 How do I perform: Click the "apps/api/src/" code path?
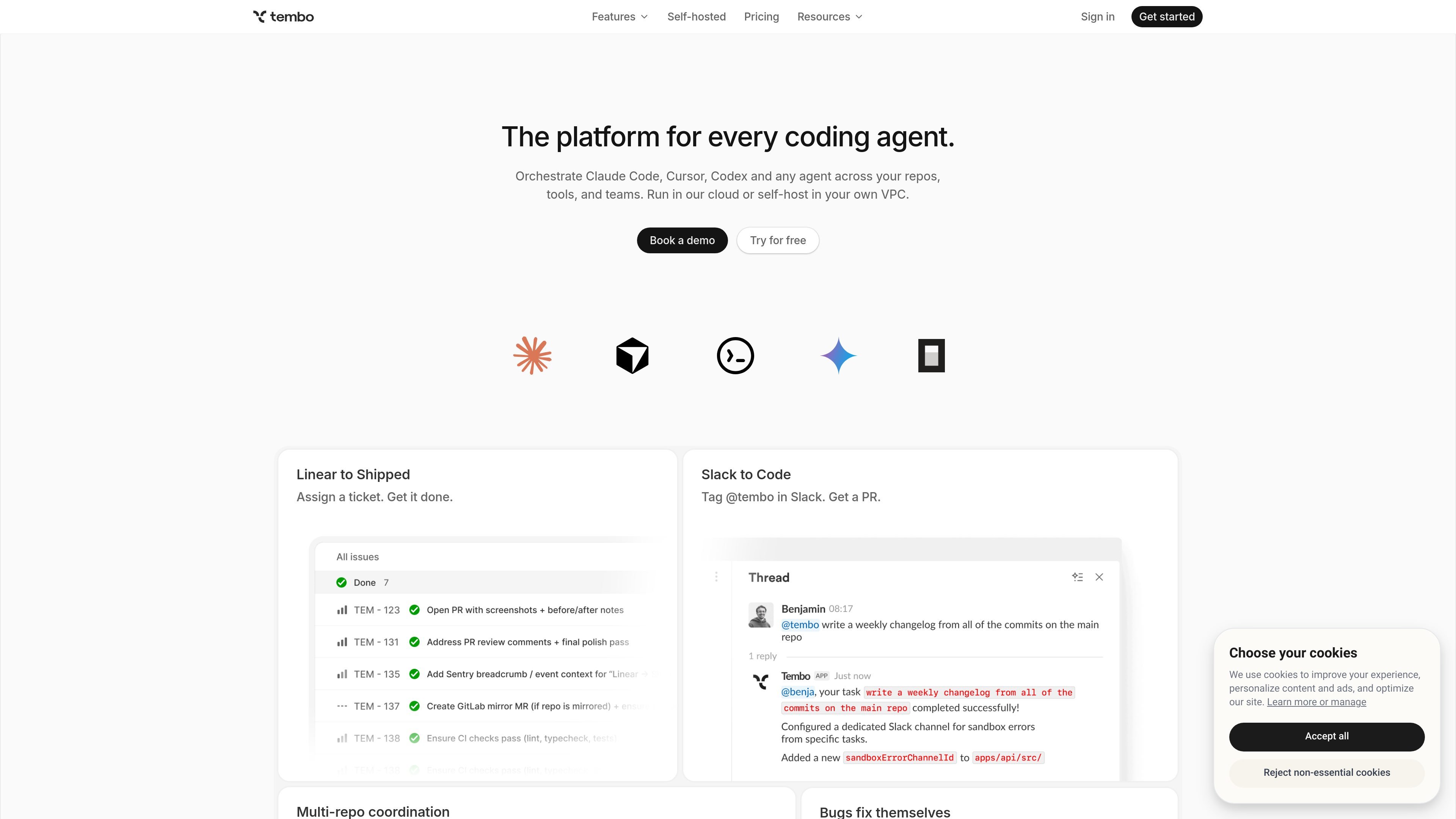pyautogui.click(x=1008, y=758)
